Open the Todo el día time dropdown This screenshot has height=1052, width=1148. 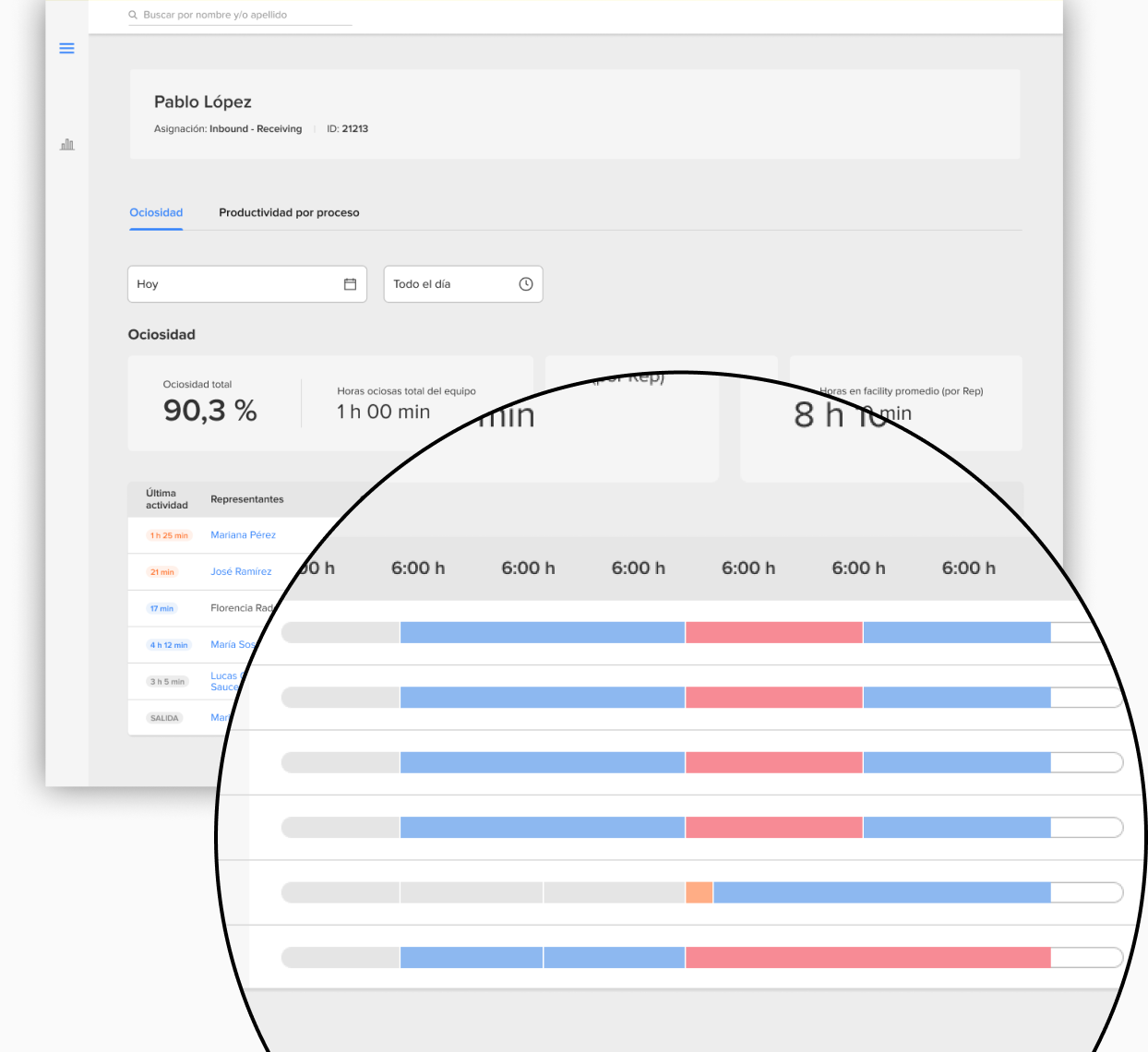(463, 284)
